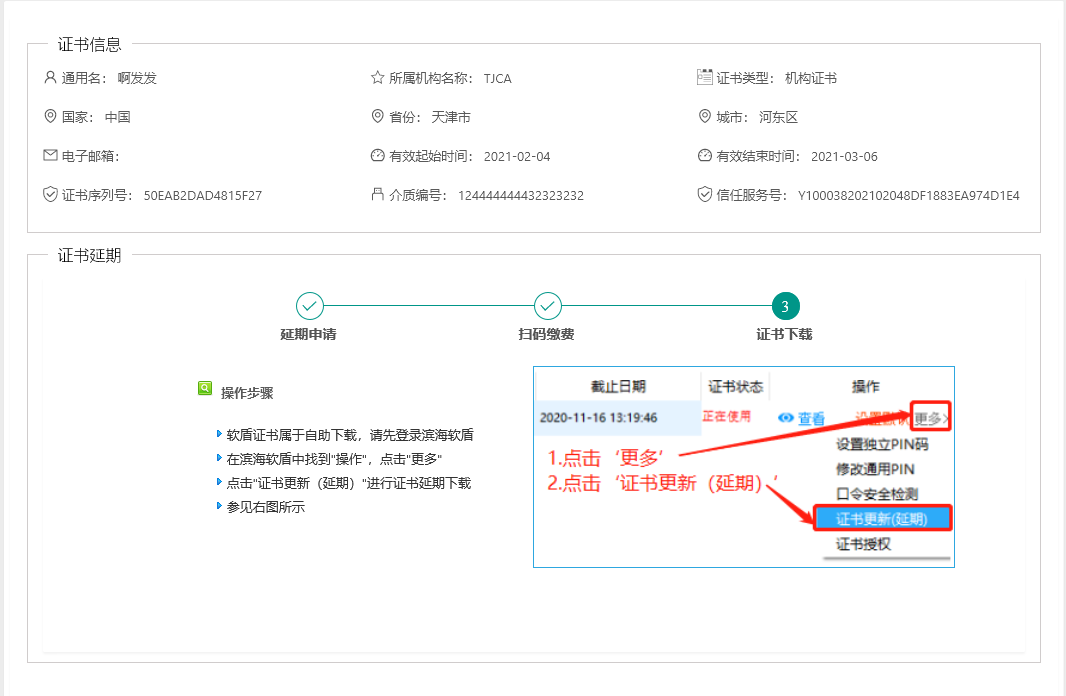Screen dimensions: 1066x696
Task: Click the shield icon beside 证书序列号
Action: pyautogui.click(x=50, y=195)
